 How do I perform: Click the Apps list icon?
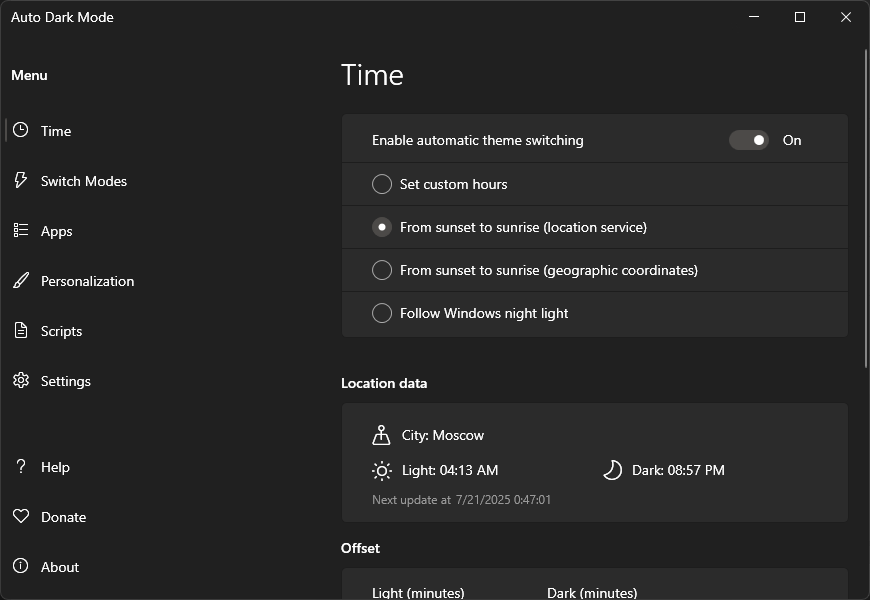[20, 231]
